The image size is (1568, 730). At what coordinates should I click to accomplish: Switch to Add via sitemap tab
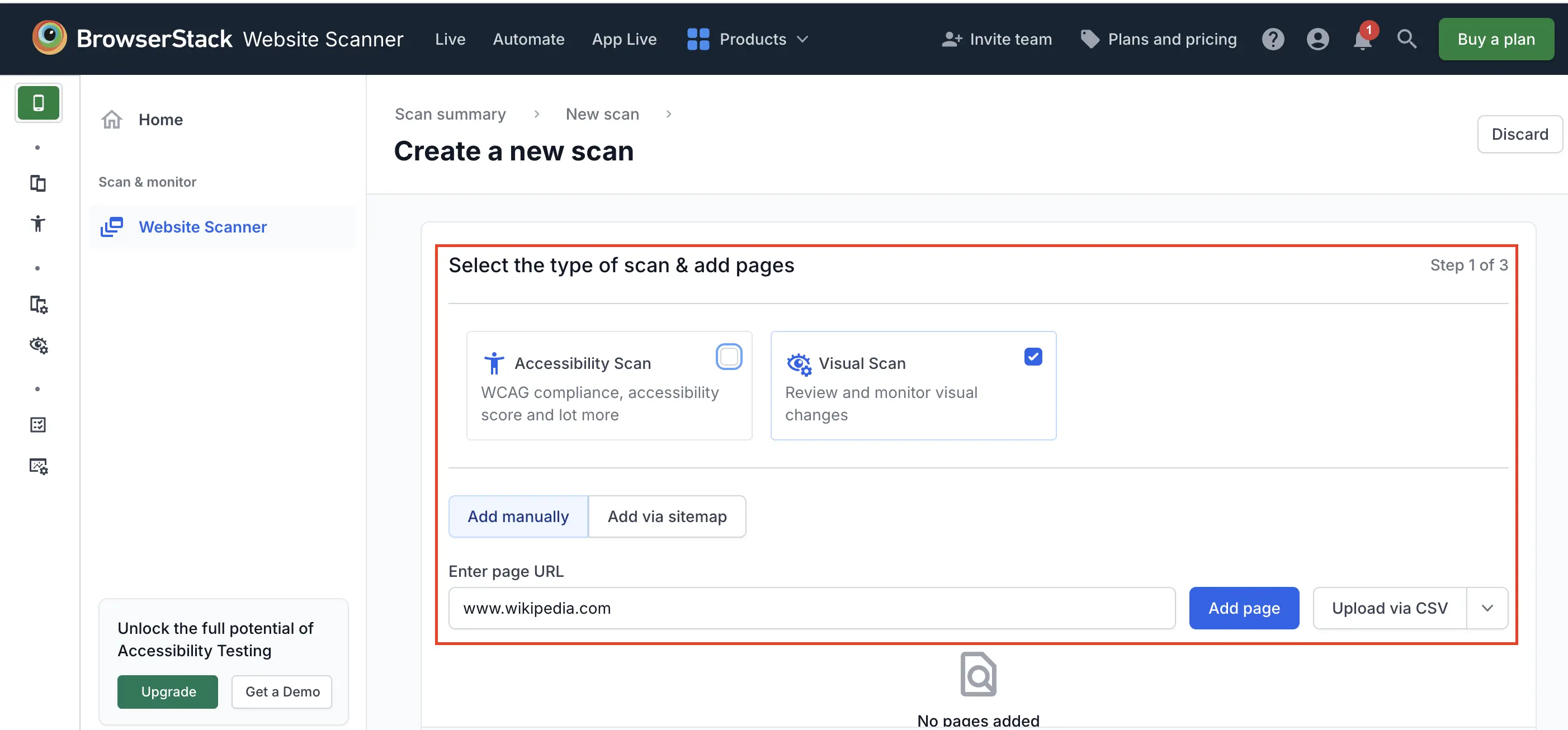(x=667, y=516)
